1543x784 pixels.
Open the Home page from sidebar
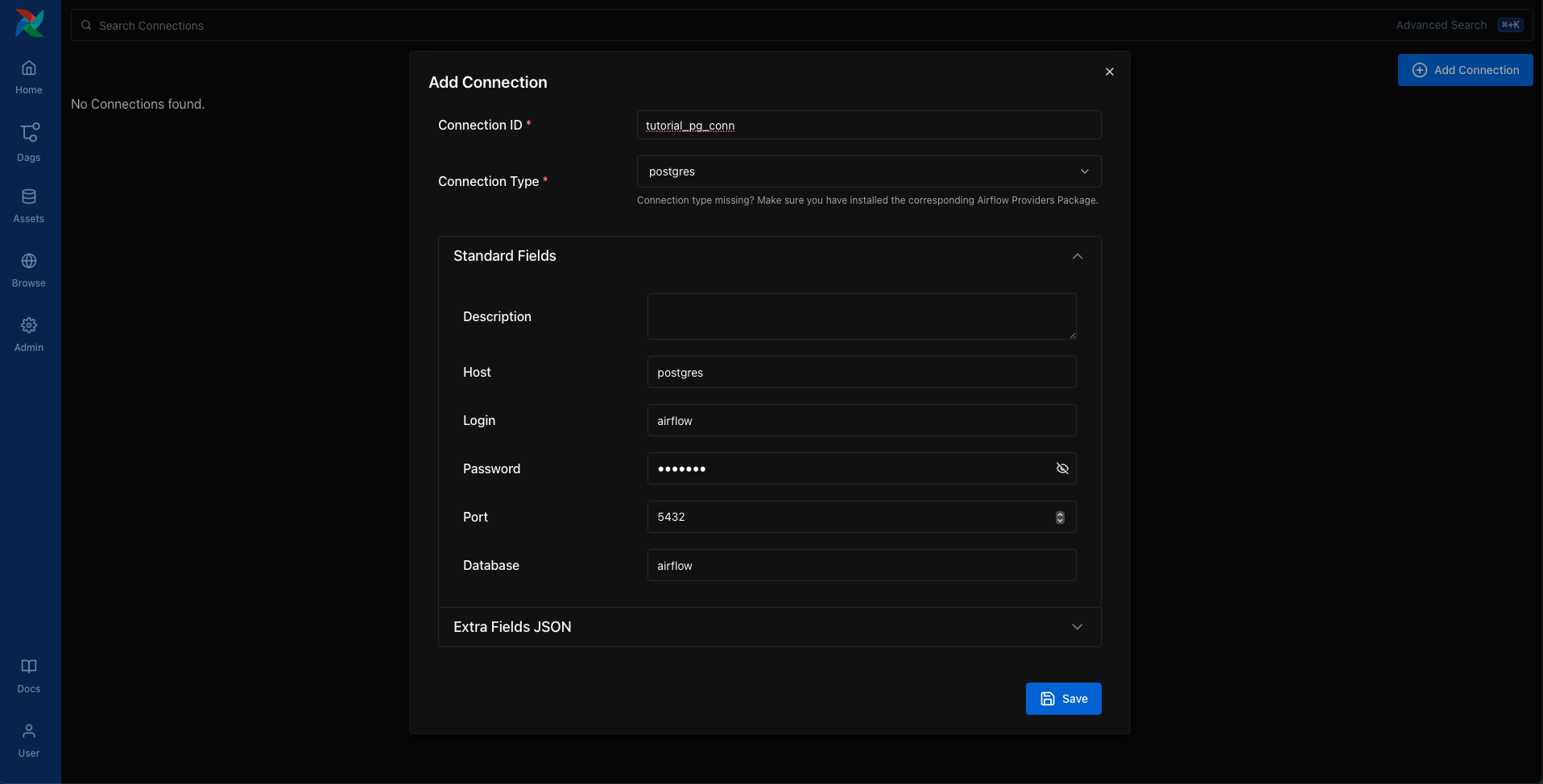click(x=29, y=77)
